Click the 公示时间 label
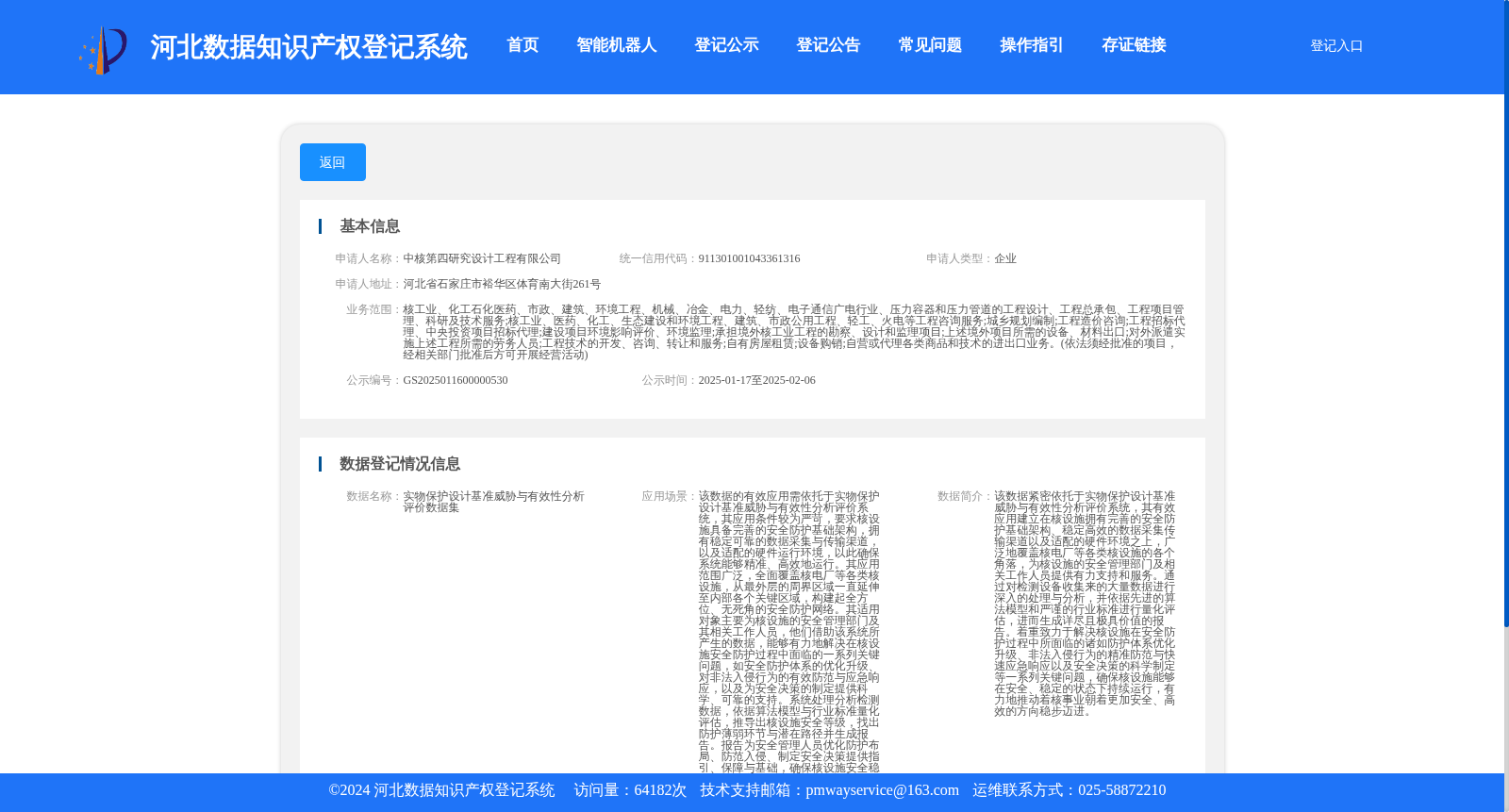 (670, 380)
